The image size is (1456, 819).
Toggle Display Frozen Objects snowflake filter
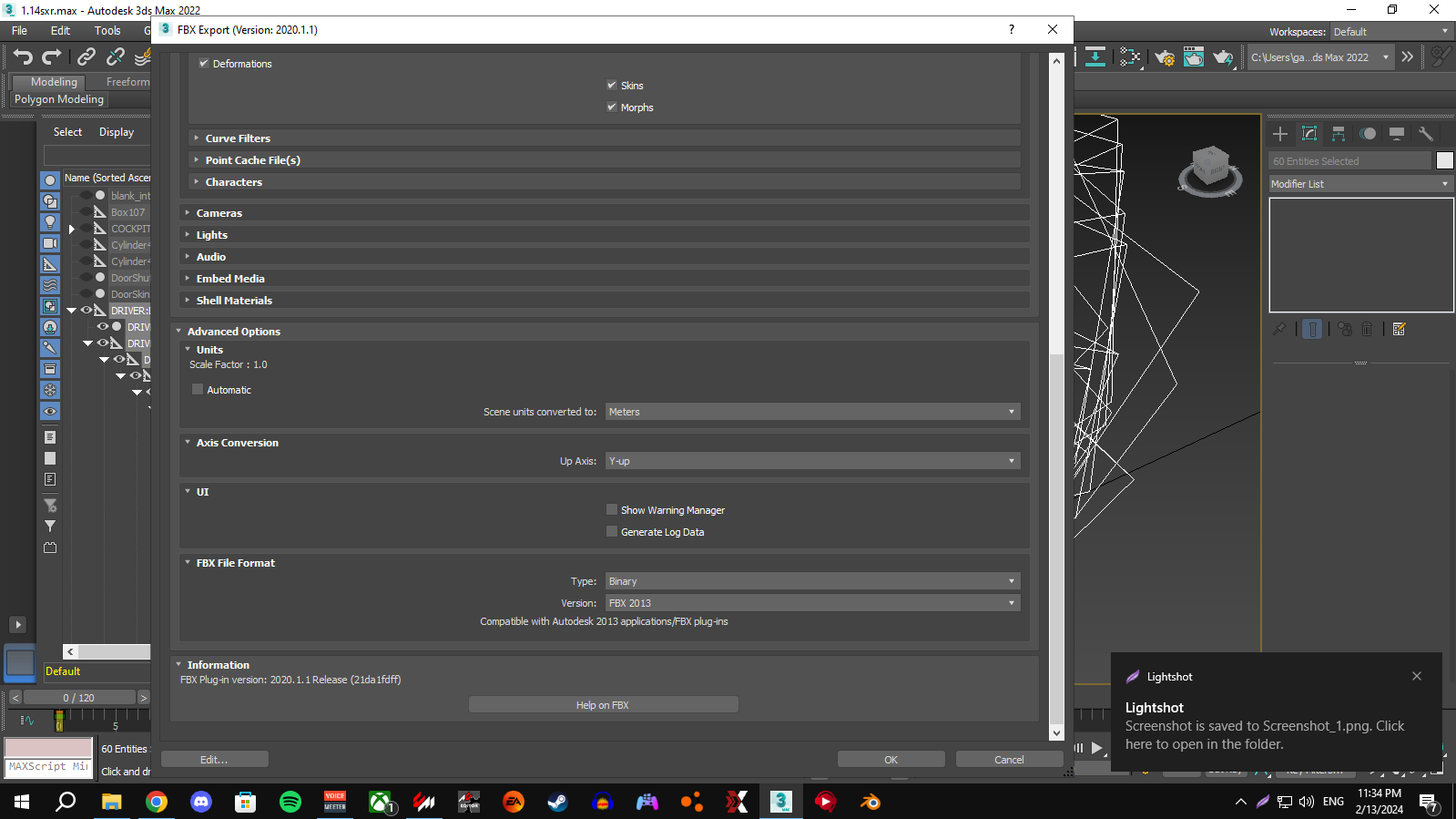[50, 390]
